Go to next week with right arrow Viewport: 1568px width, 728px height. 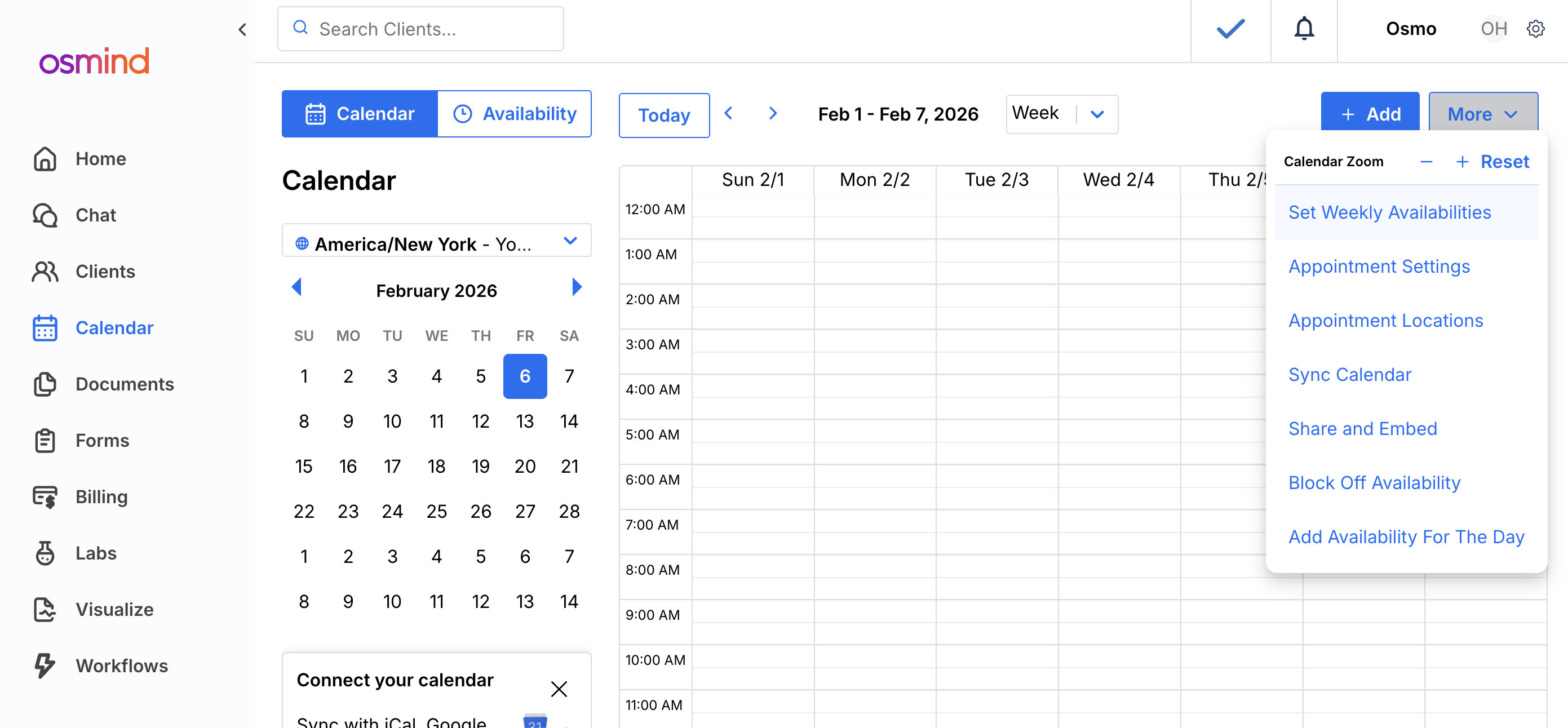[x=772, y=113]
